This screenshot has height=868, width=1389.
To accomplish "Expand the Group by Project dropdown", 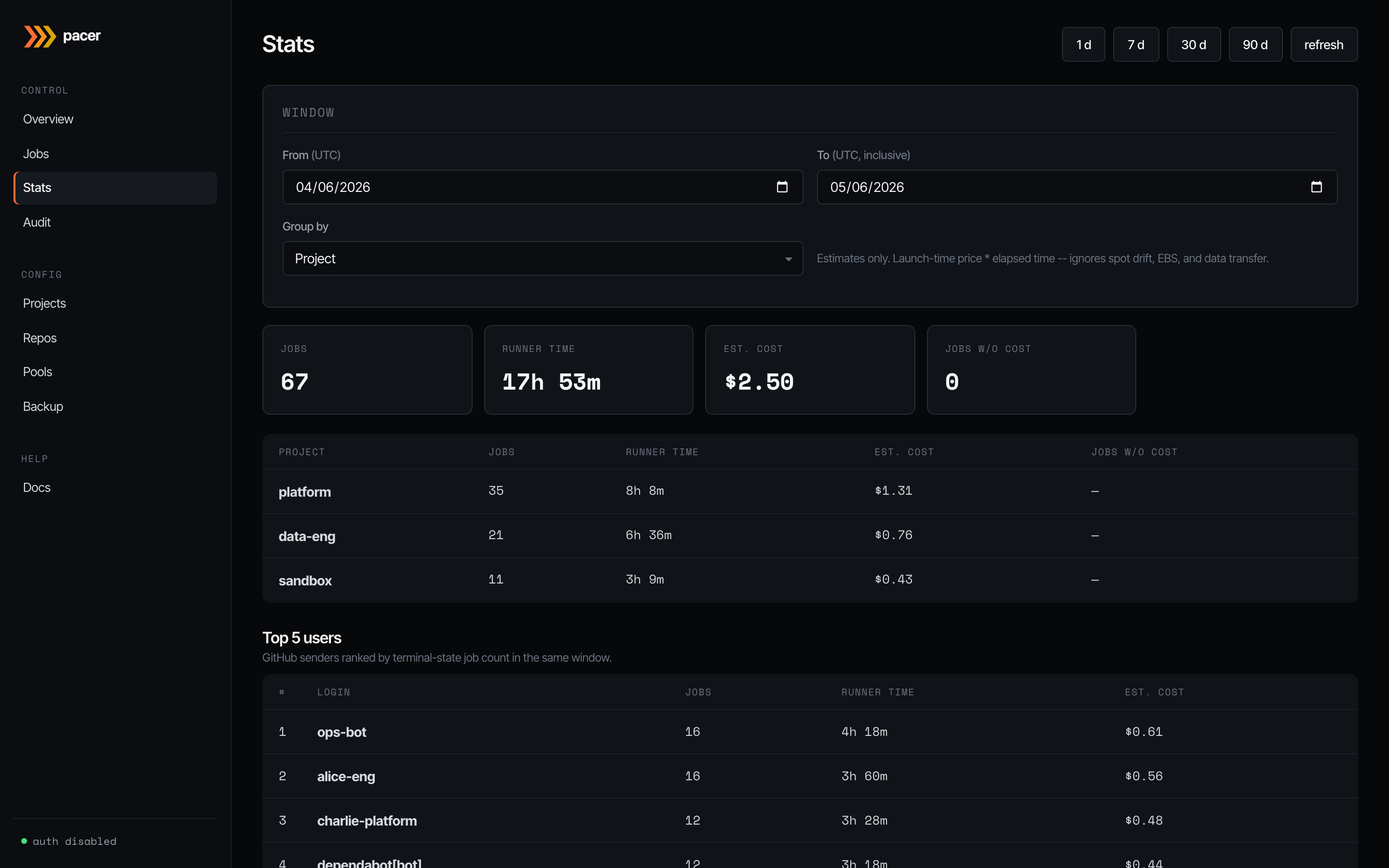I will 543,258.
